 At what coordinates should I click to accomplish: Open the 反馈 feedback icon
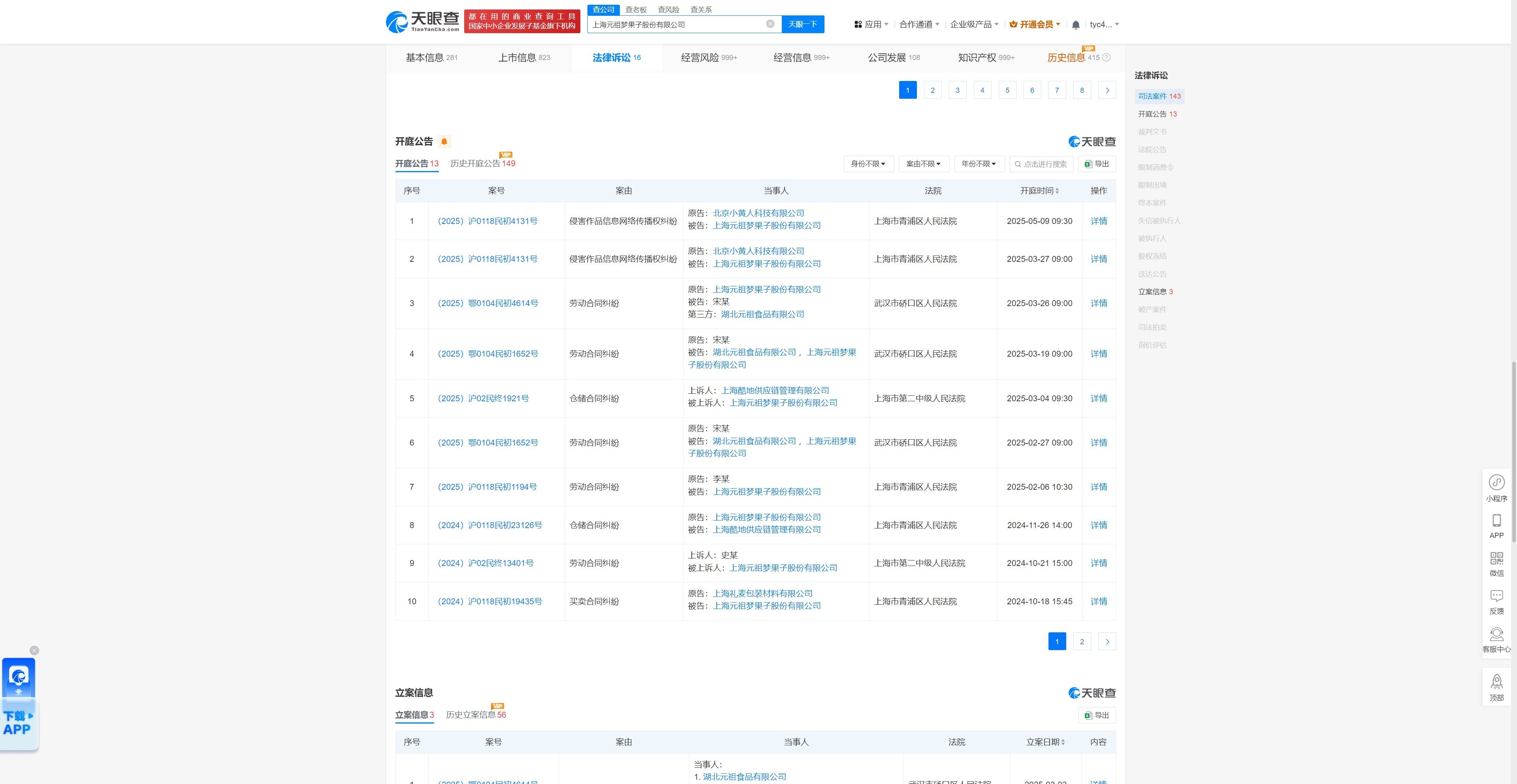click(1496, 596)
